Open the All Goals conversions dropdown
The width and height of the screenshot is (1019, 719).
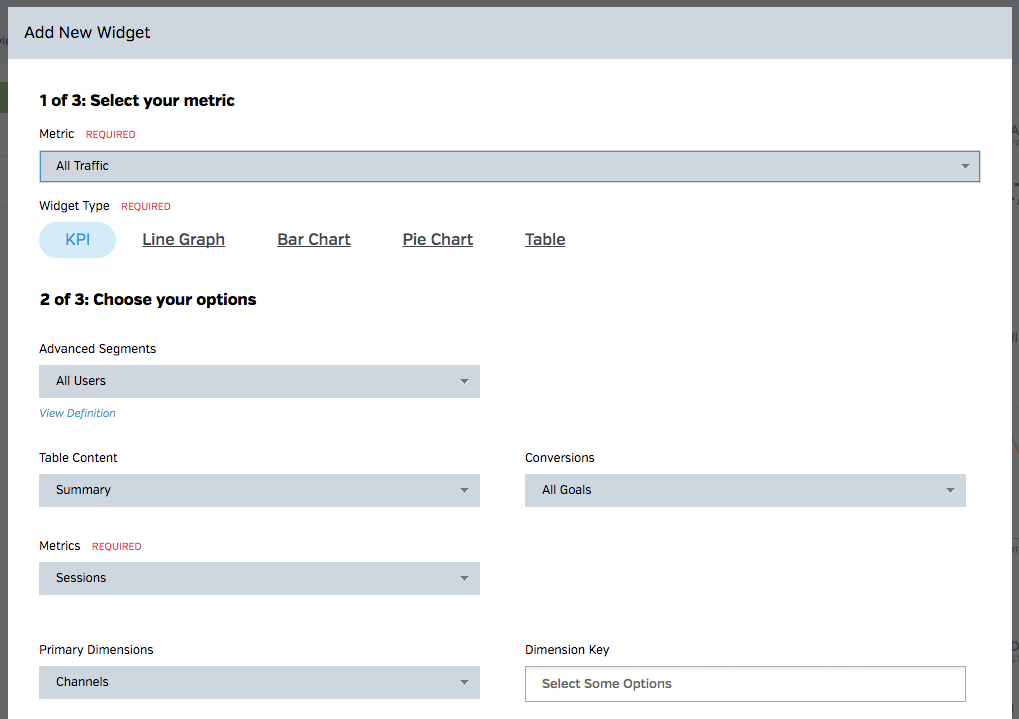(735, 490)
